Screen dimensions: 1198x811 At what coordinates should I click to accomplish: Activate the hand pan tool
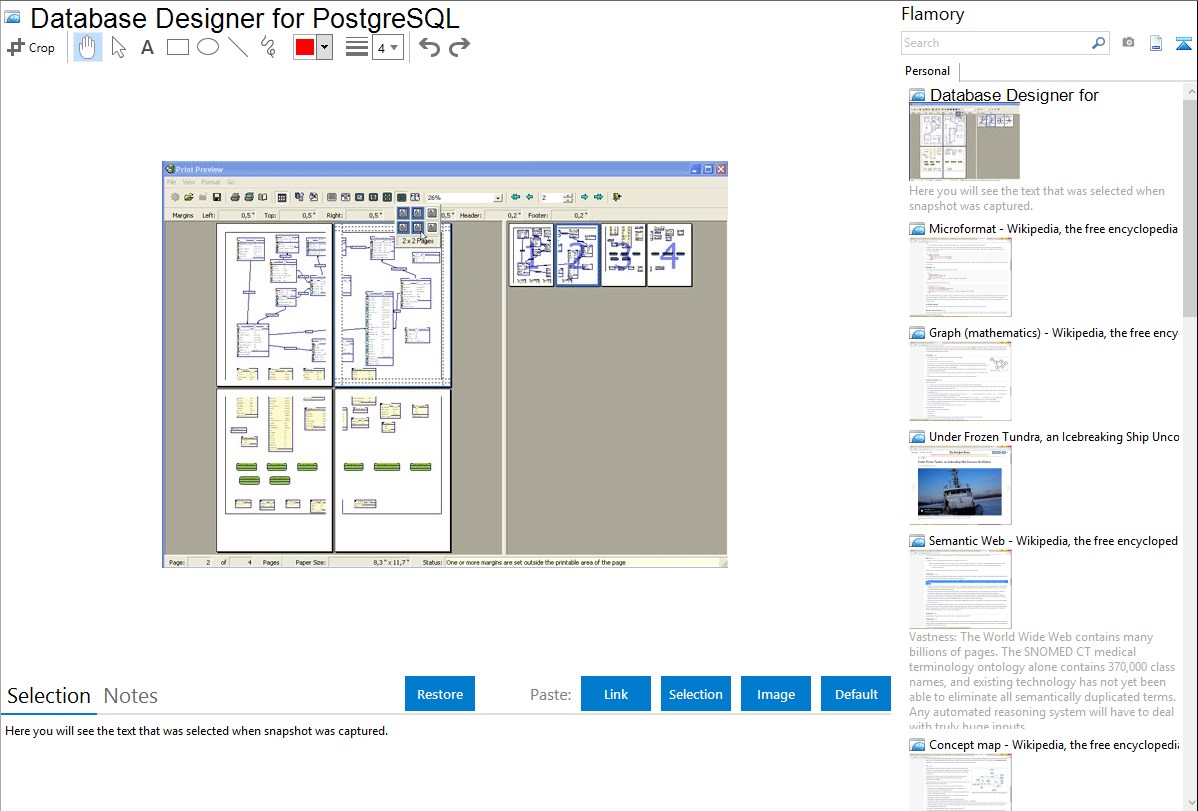87,47
